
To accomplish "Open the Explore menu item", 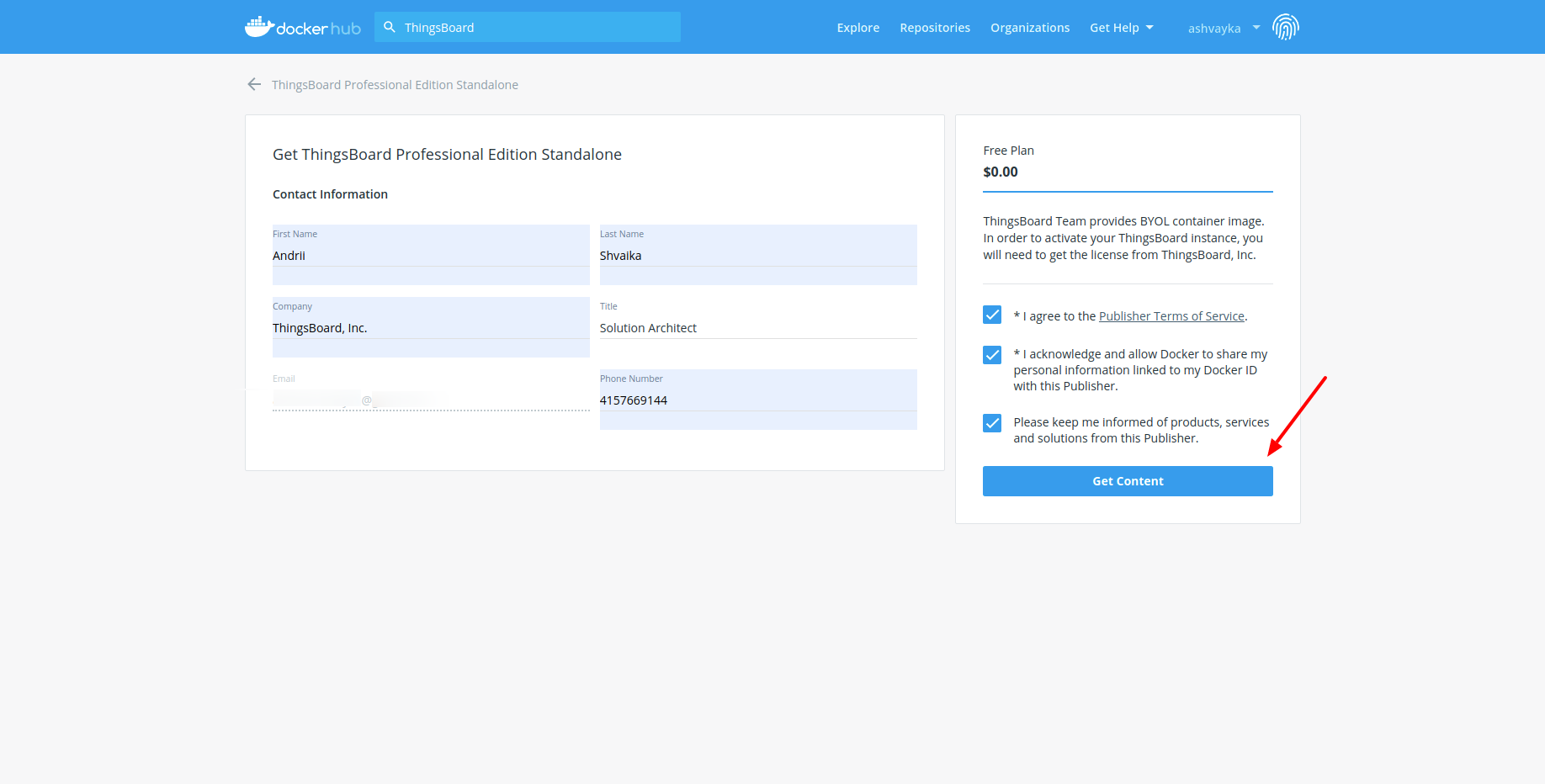I will (857, 28).
